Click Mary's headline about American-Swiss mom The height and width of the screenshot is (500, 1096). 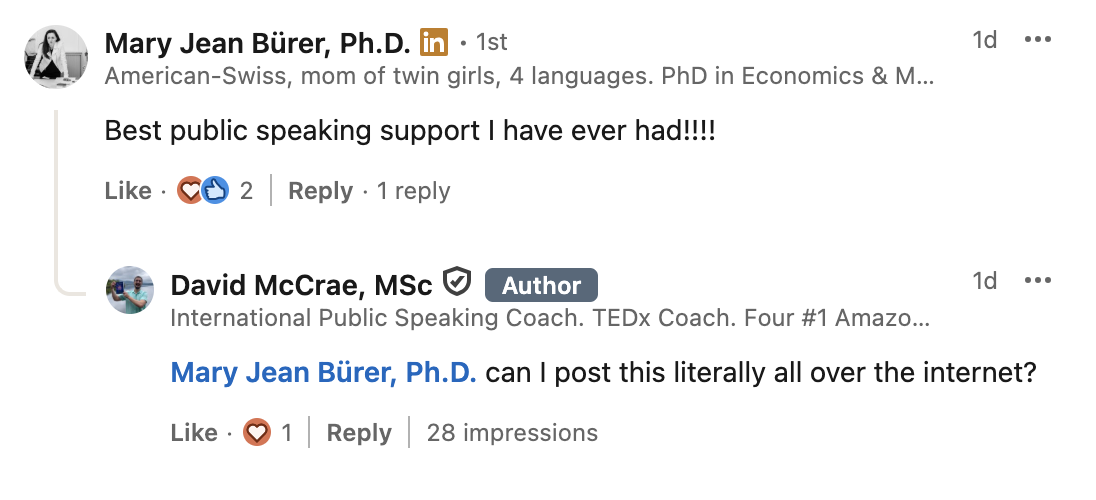point(519,76)
